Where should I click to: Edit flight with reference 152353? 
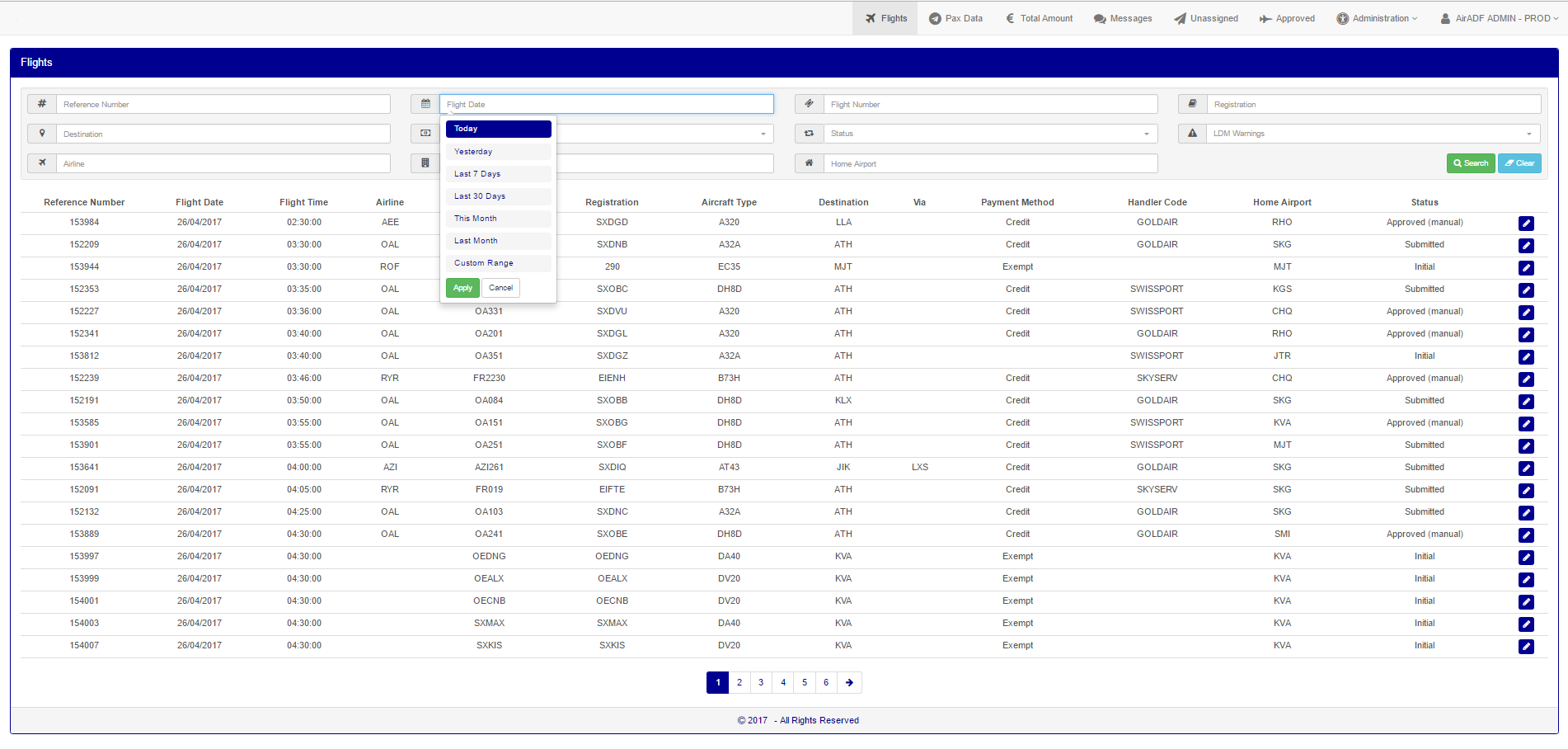(x=1526, y=290)
